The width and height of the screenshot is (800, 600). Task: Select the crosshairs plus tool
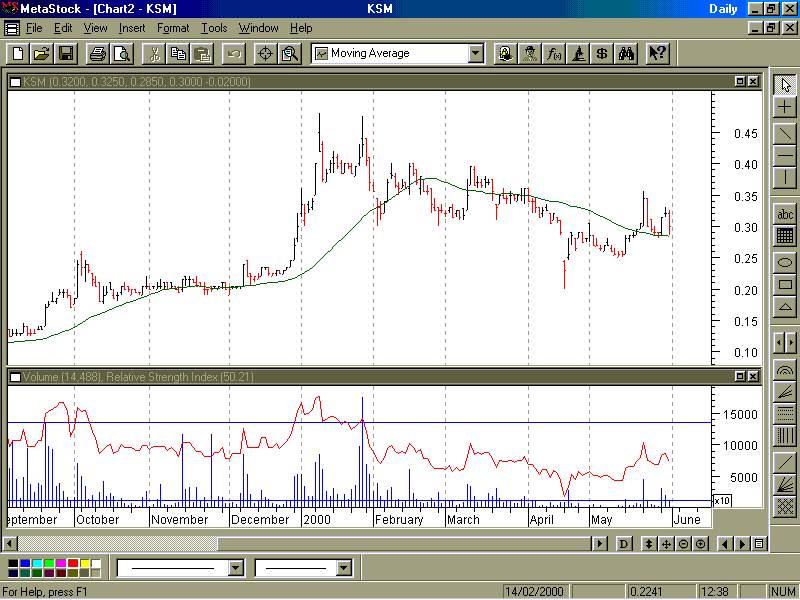(x=785, y=107)
